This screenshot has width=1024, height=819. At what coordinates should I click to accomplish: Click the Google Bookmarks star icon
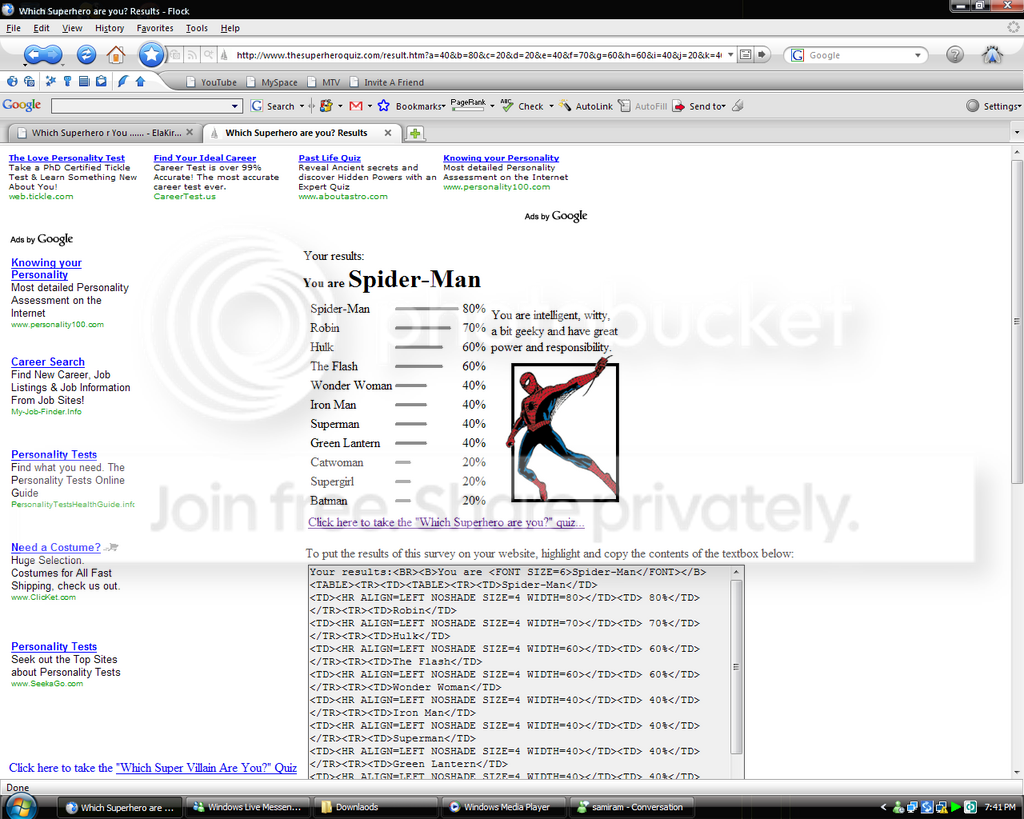[383, 106]
